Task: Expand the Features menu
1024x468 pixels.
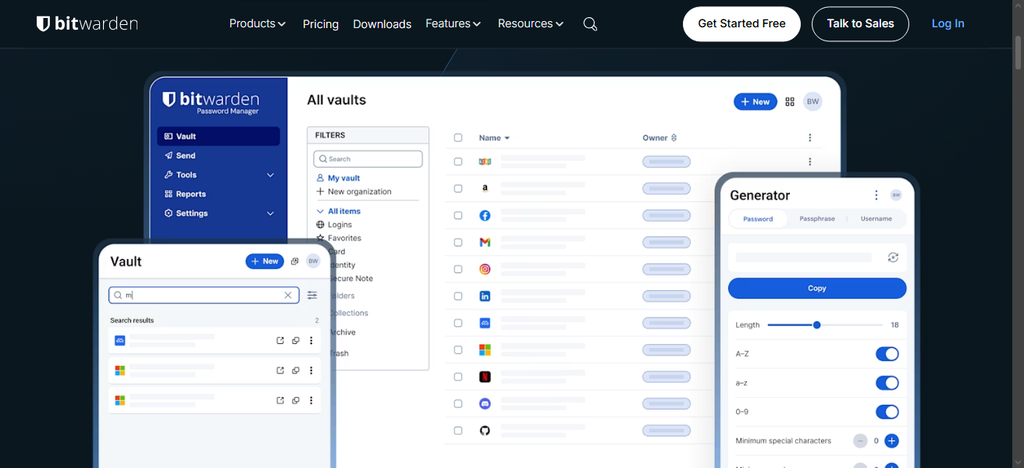Action: pos(453,23)
